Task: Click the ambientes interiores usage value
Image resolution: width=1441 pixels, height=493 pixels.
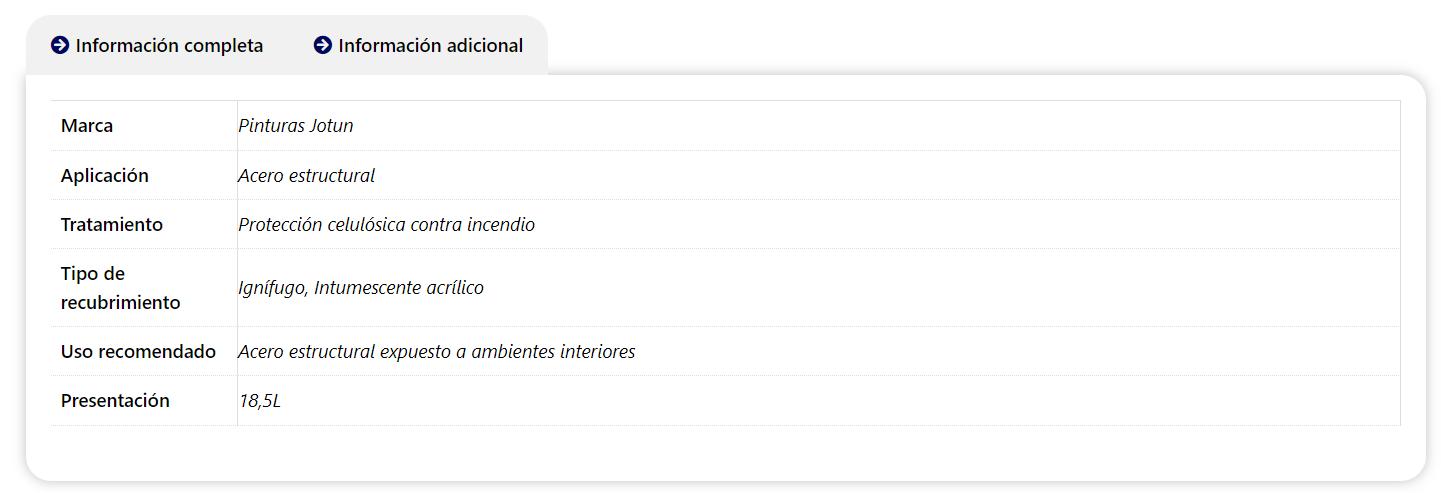Action: [436, 352]
